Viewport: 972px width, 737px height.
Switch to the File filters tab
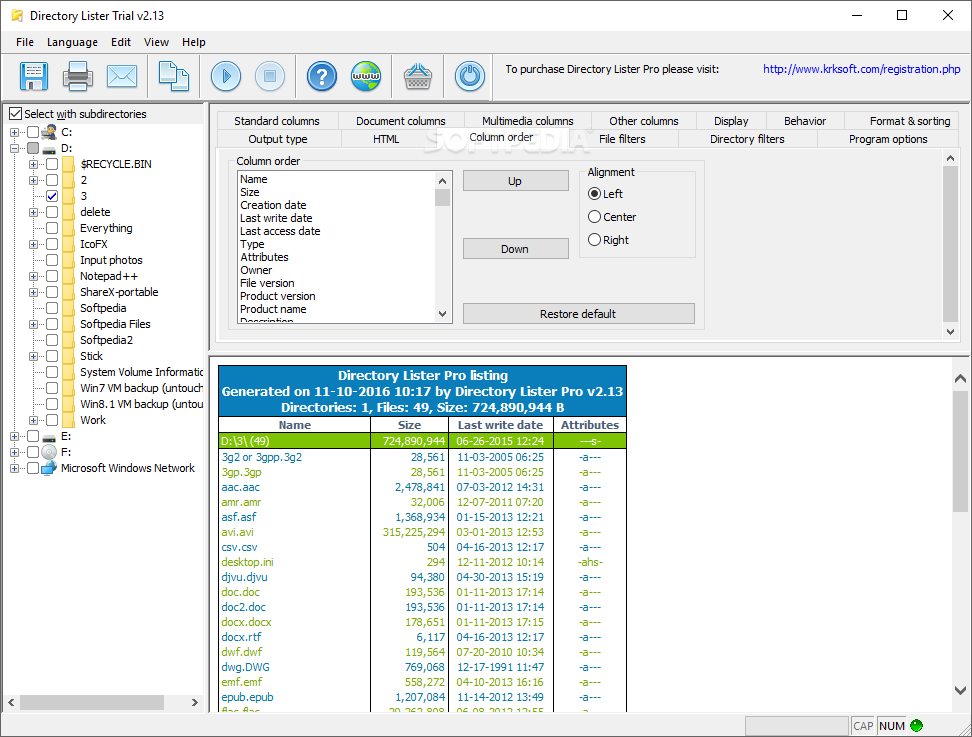(x=622, y=139)
